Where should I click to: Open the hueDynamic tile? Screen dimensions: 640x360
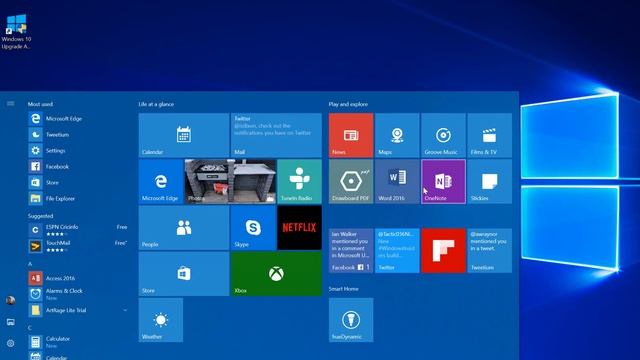point(351,320)
